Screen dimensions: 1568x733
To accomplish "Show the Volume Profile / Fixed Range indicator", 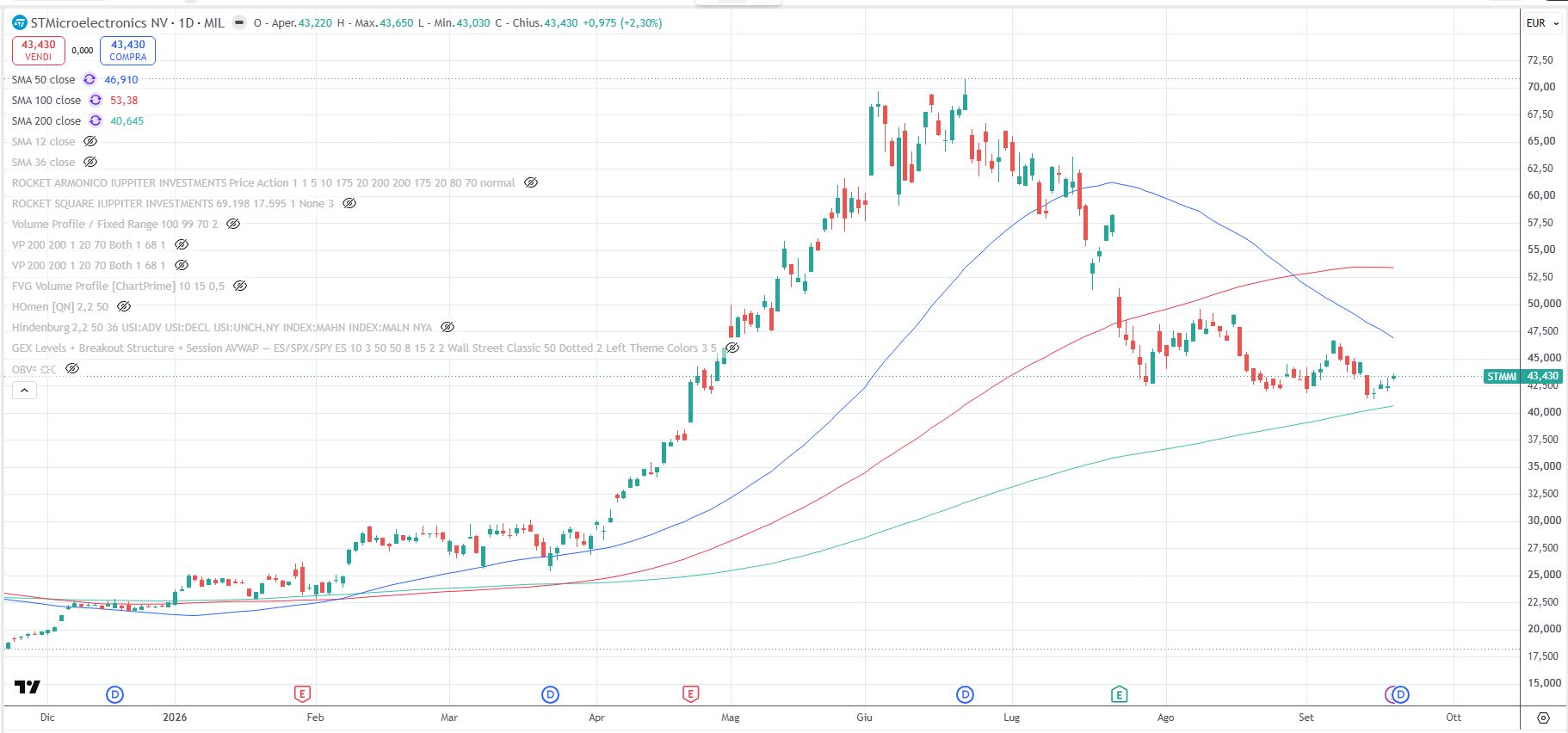I will point(233,224).
